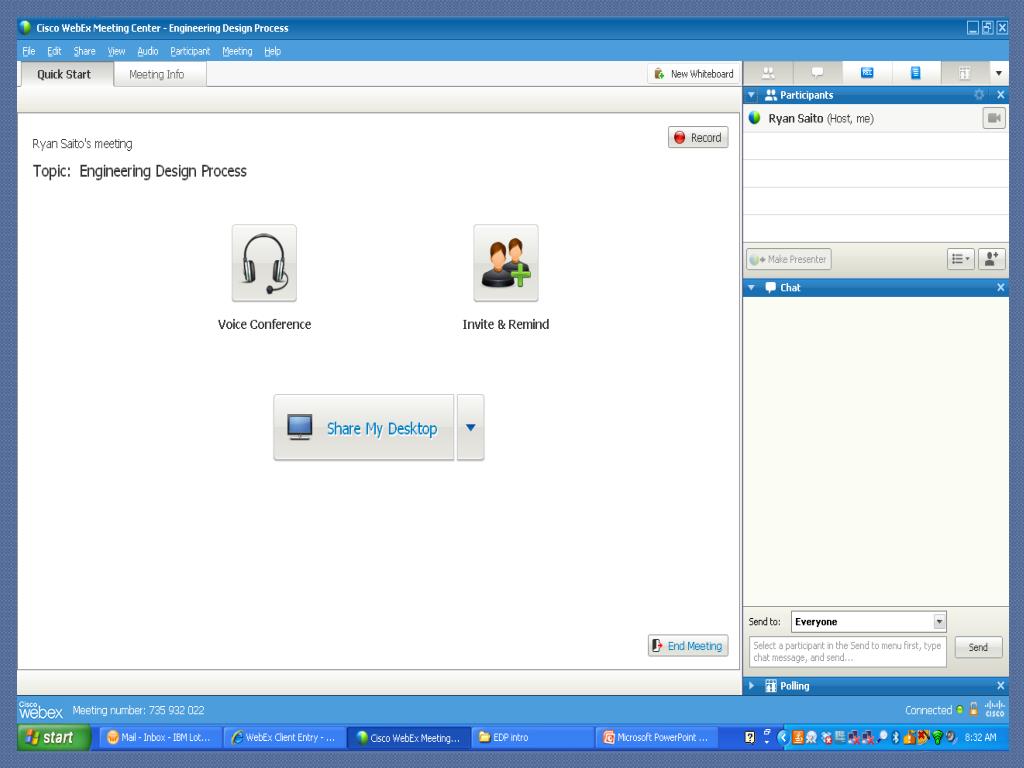
Task: Open the Participant menu
Action: [190, 51]
